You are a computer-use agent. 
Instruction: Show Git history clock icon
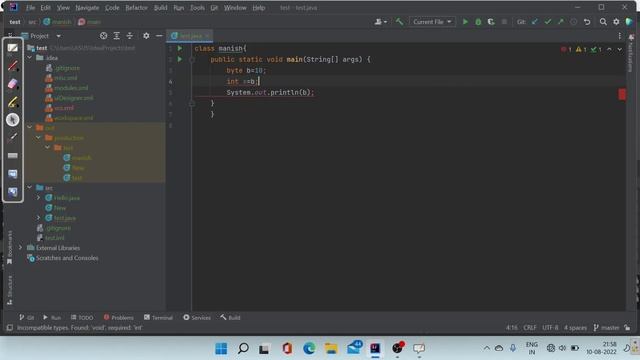point(573,22)
